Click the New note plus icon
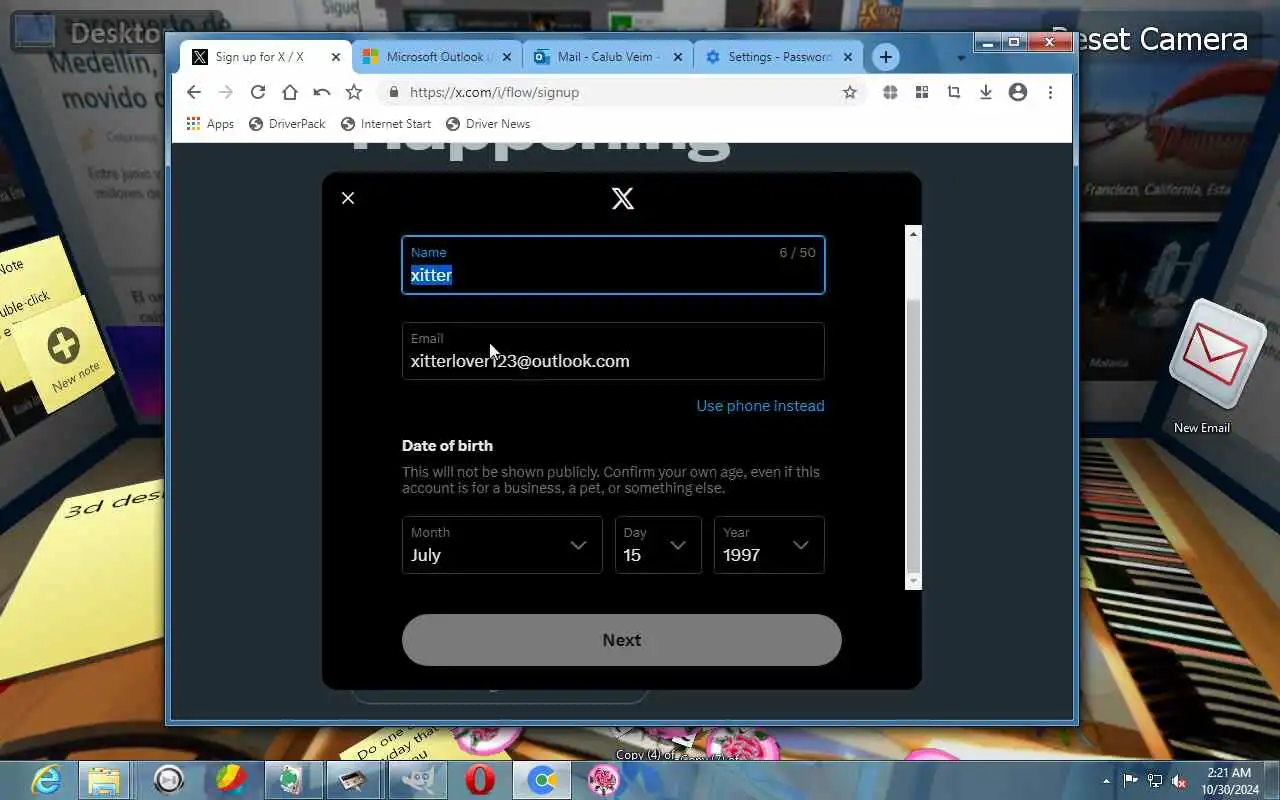1280x800 pixels. click(x=64, y=347)
